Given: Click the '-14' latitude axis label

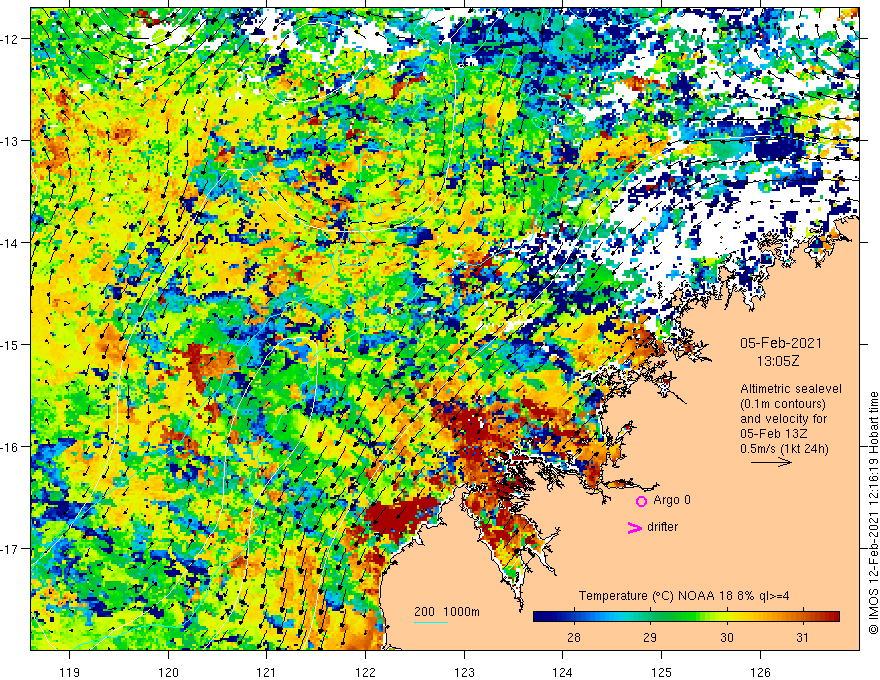Looking at the screenshot, I should (11, 243).
